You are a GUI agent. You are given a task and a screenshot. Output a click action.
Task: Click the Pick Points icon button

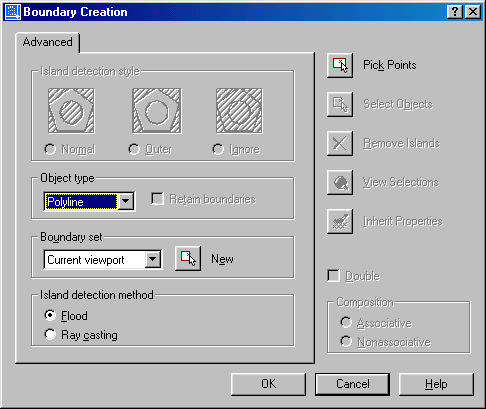[340, 65]
